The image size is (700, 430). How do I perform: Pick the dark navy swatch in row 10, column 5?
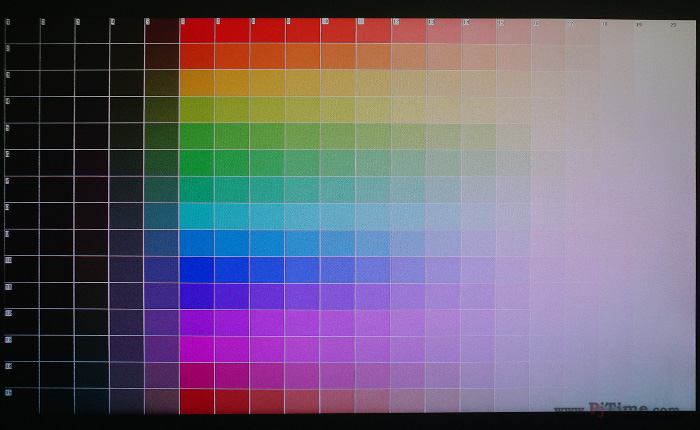point(162,270)
